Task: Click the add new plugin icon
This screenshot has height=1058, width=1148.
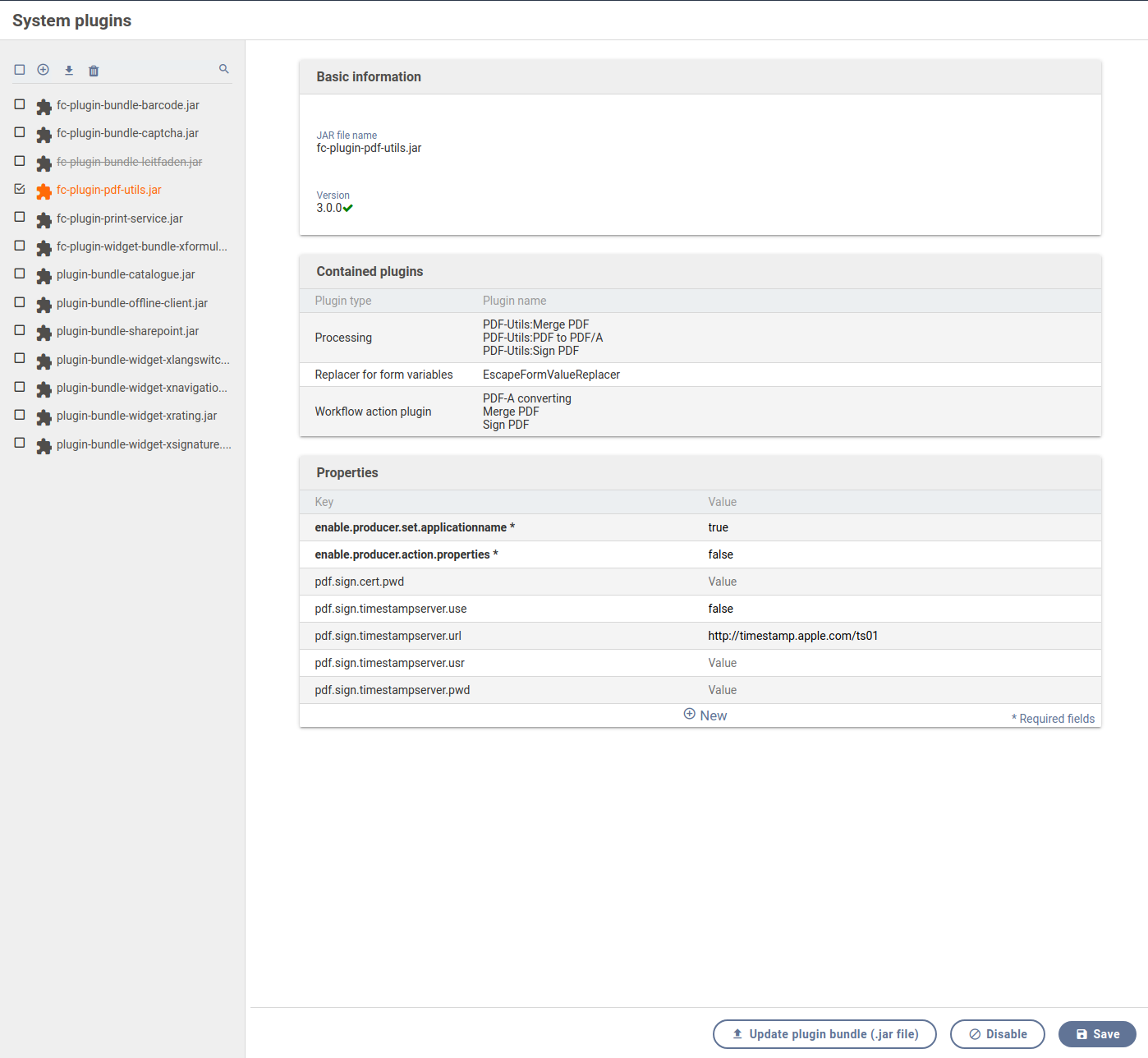Action: click(x=44, y=70)
